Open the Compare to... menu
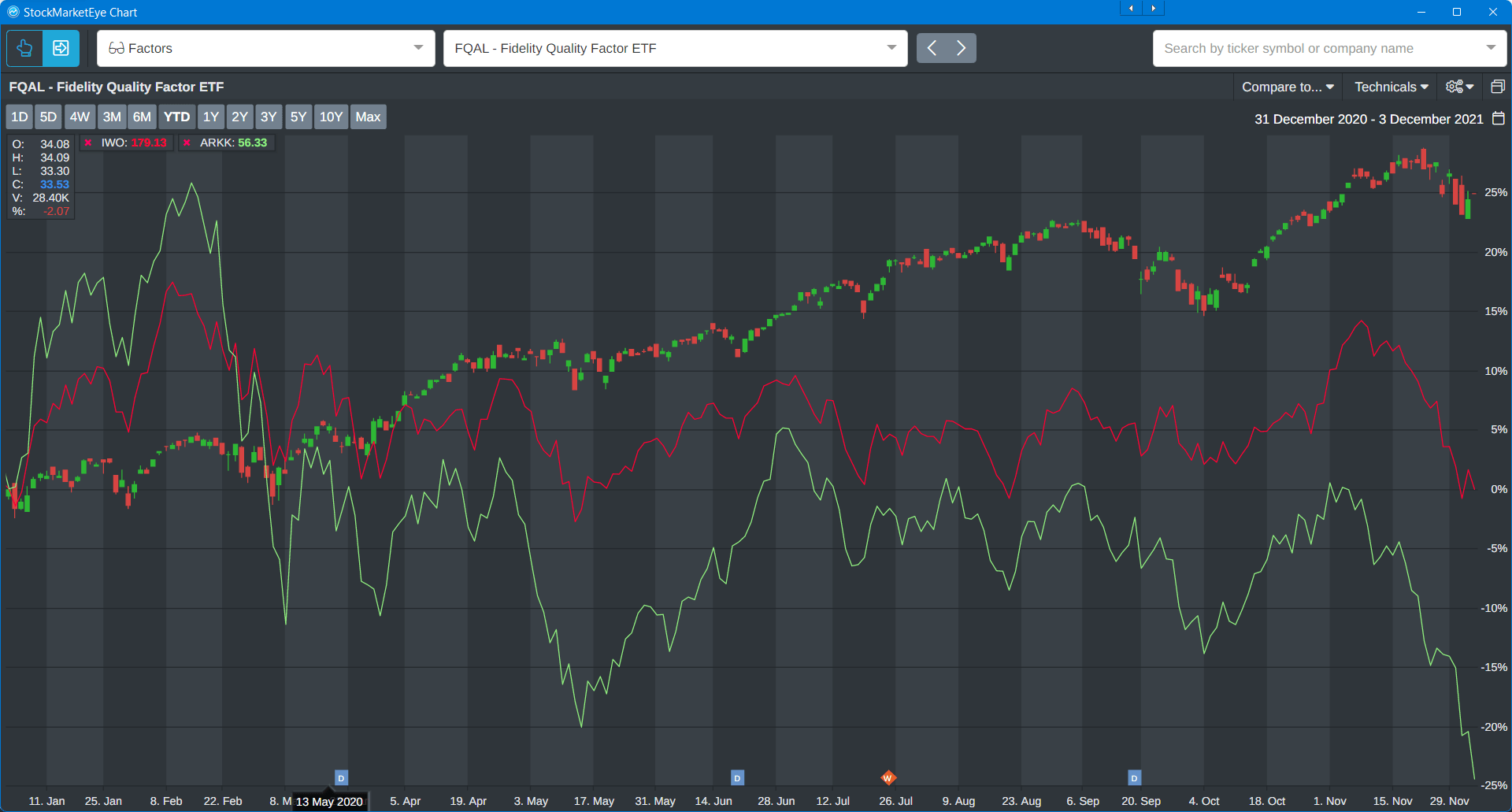Viewport: 1512px width, 812px height. [1288, 87]
